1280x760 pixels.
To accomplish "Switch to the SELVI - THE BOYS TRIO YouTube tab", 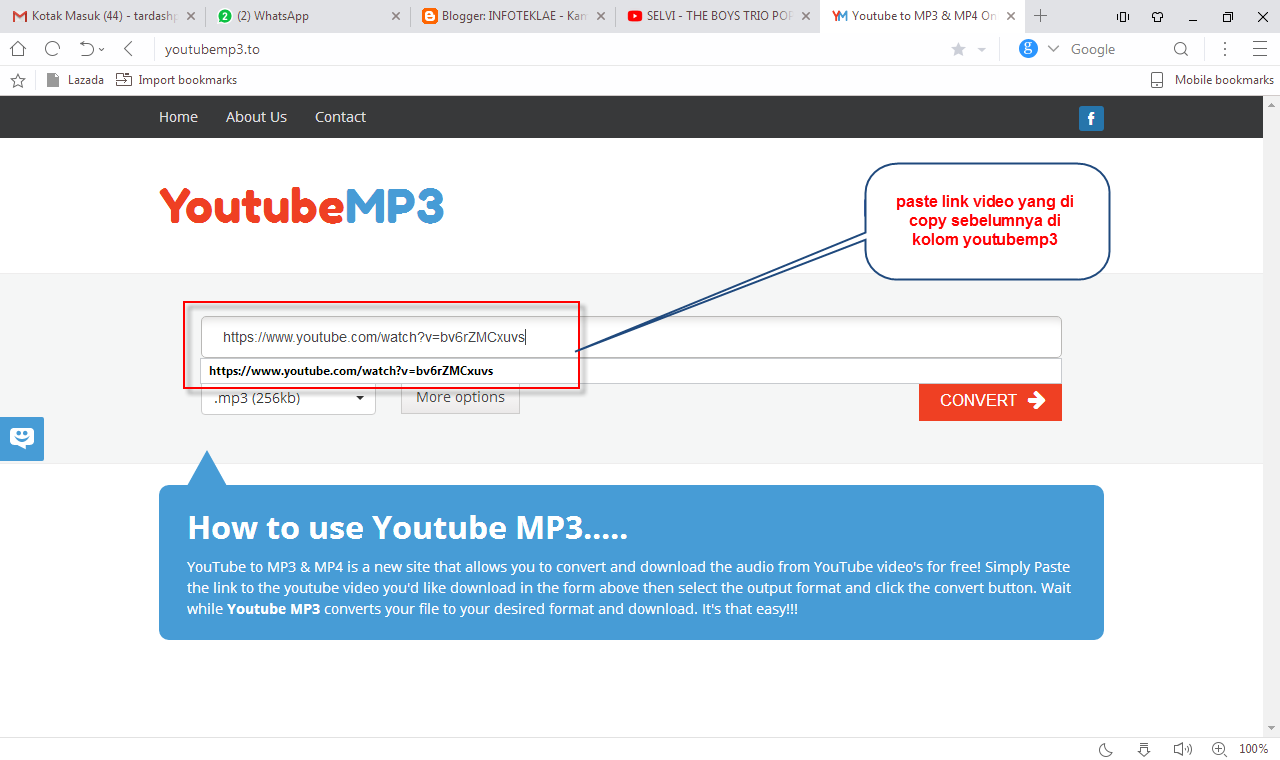I will (716, 16).
